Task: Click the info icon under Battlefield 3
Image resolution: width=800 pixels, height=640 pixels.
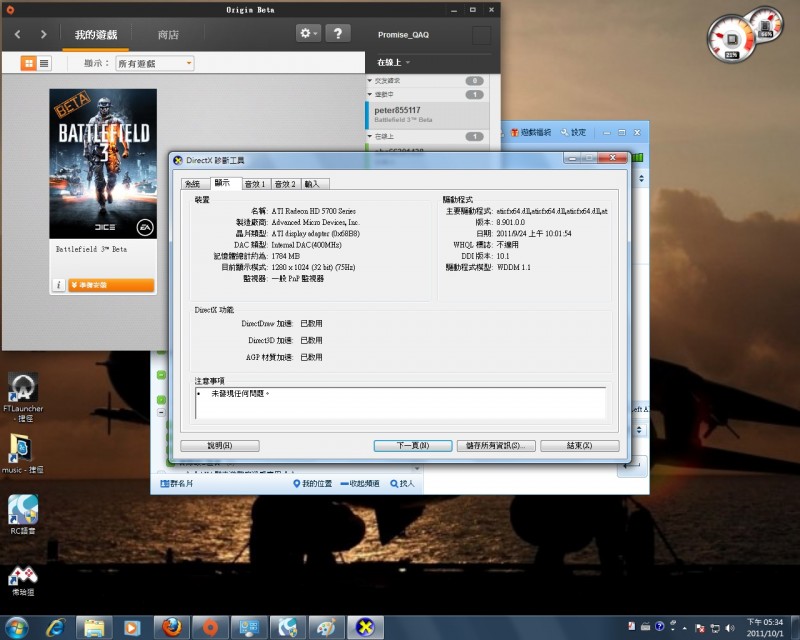Action: (59, 285)
